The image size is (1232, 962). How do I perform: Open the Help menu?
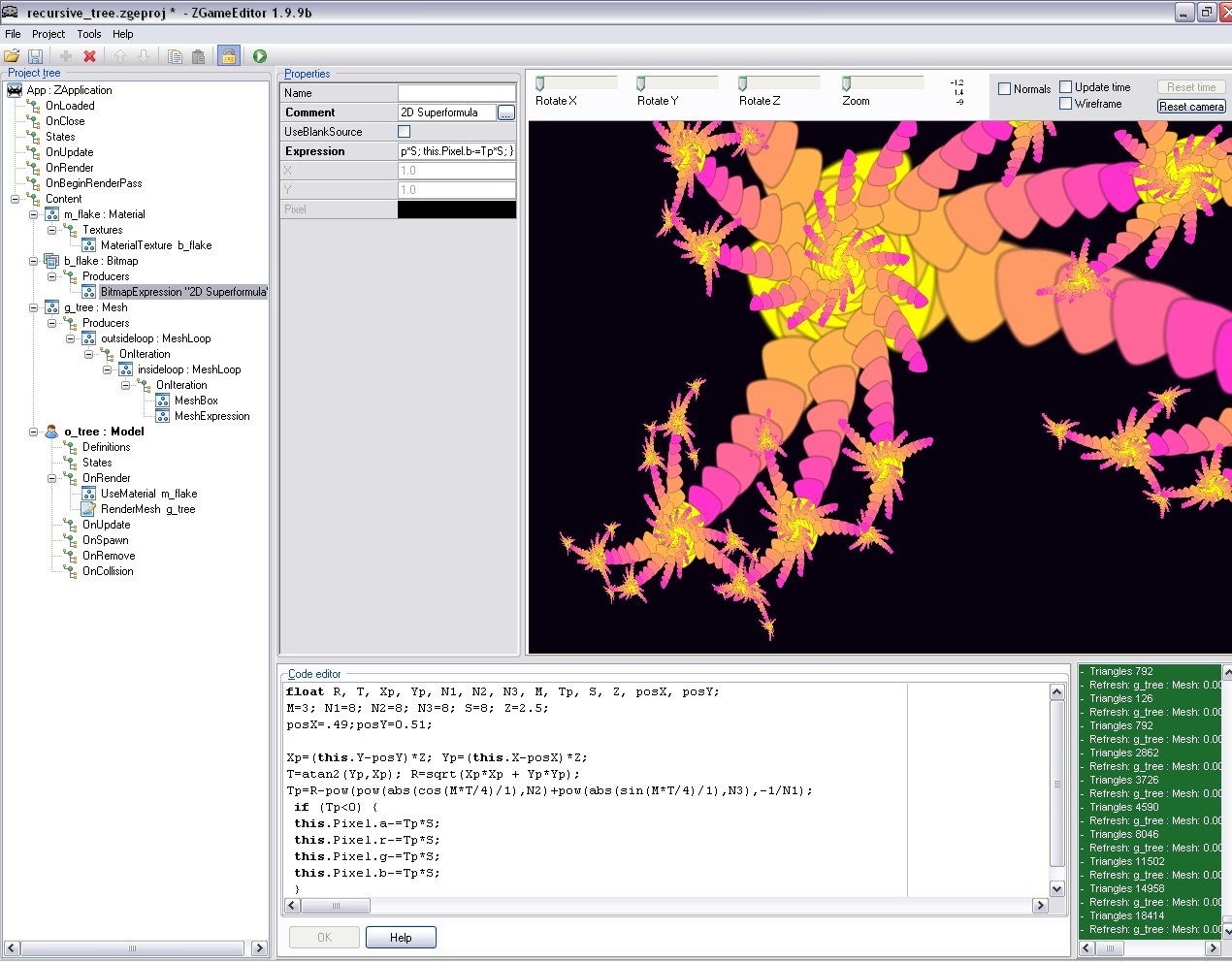click(x=123, y=34)
